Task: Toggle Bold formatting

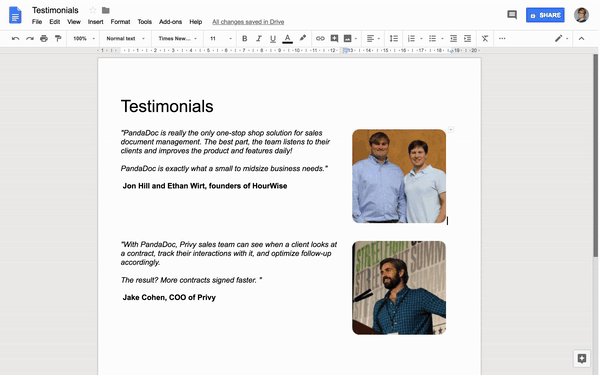Action: tap(245, 39)
